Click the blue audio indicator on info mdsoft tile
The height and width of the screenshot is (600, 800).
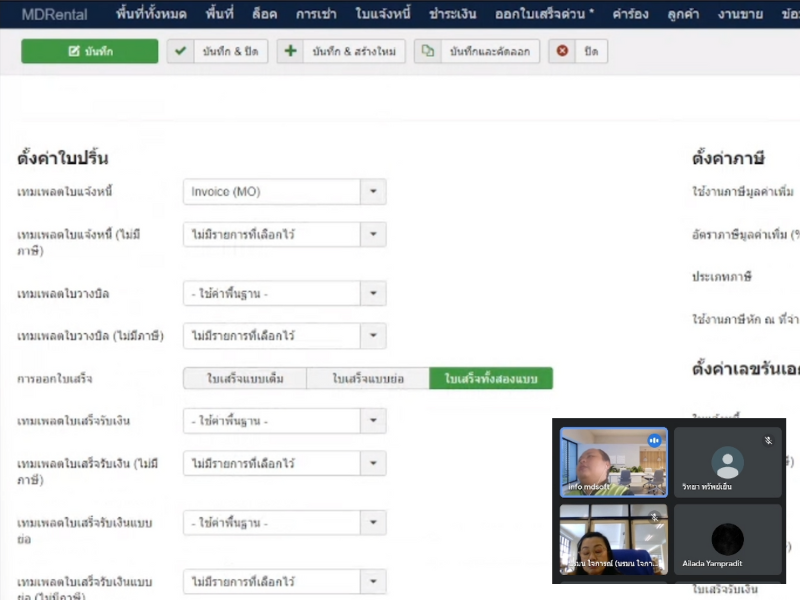pos(655,440)
